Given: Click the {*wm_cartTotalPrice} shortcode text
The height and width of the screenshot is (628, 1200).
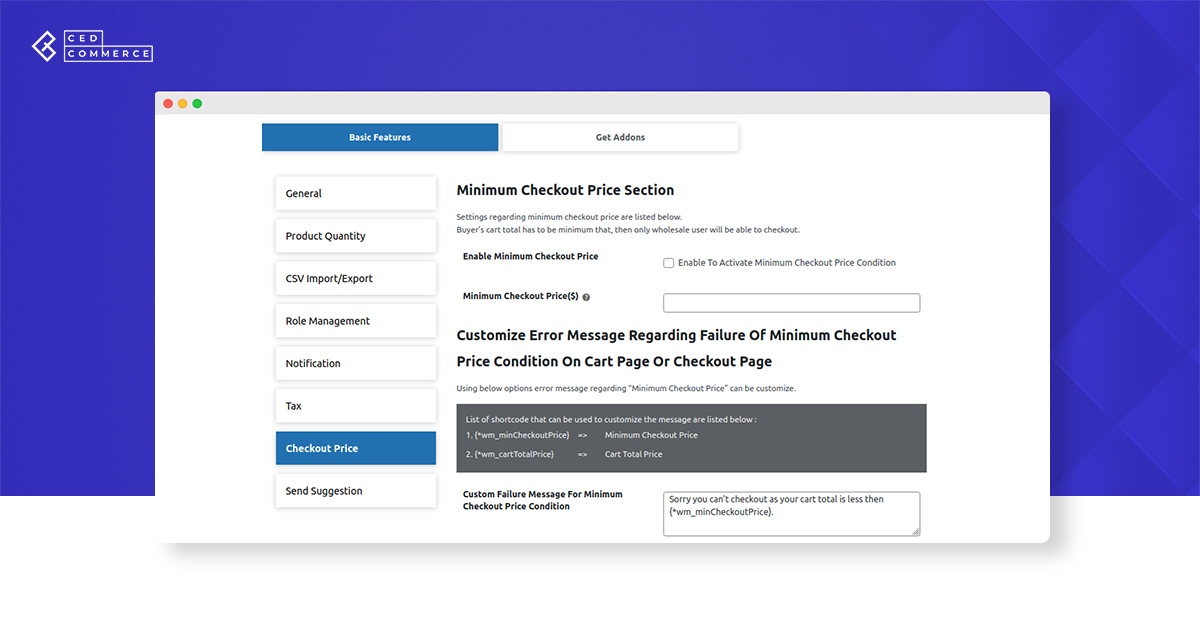Looking at the screenshot, I should pos(515,454).
